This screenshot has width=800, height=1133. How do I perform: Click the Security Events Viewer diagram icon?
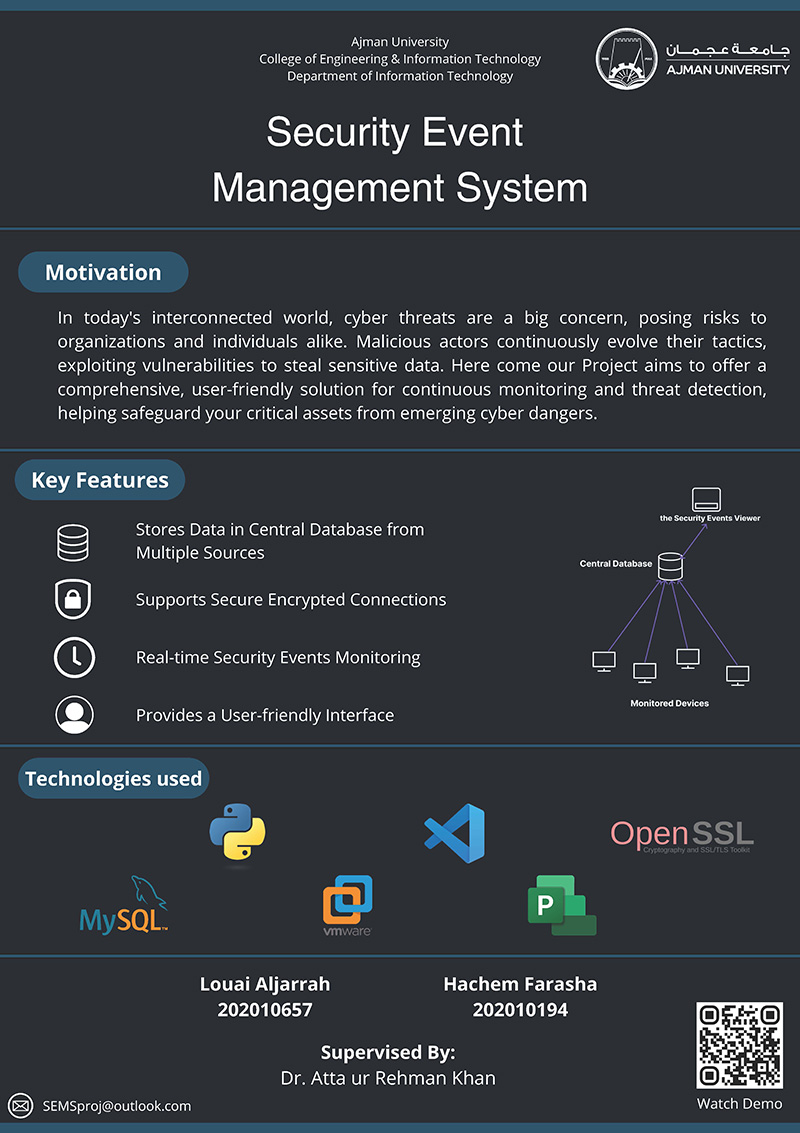click(706, 498)
